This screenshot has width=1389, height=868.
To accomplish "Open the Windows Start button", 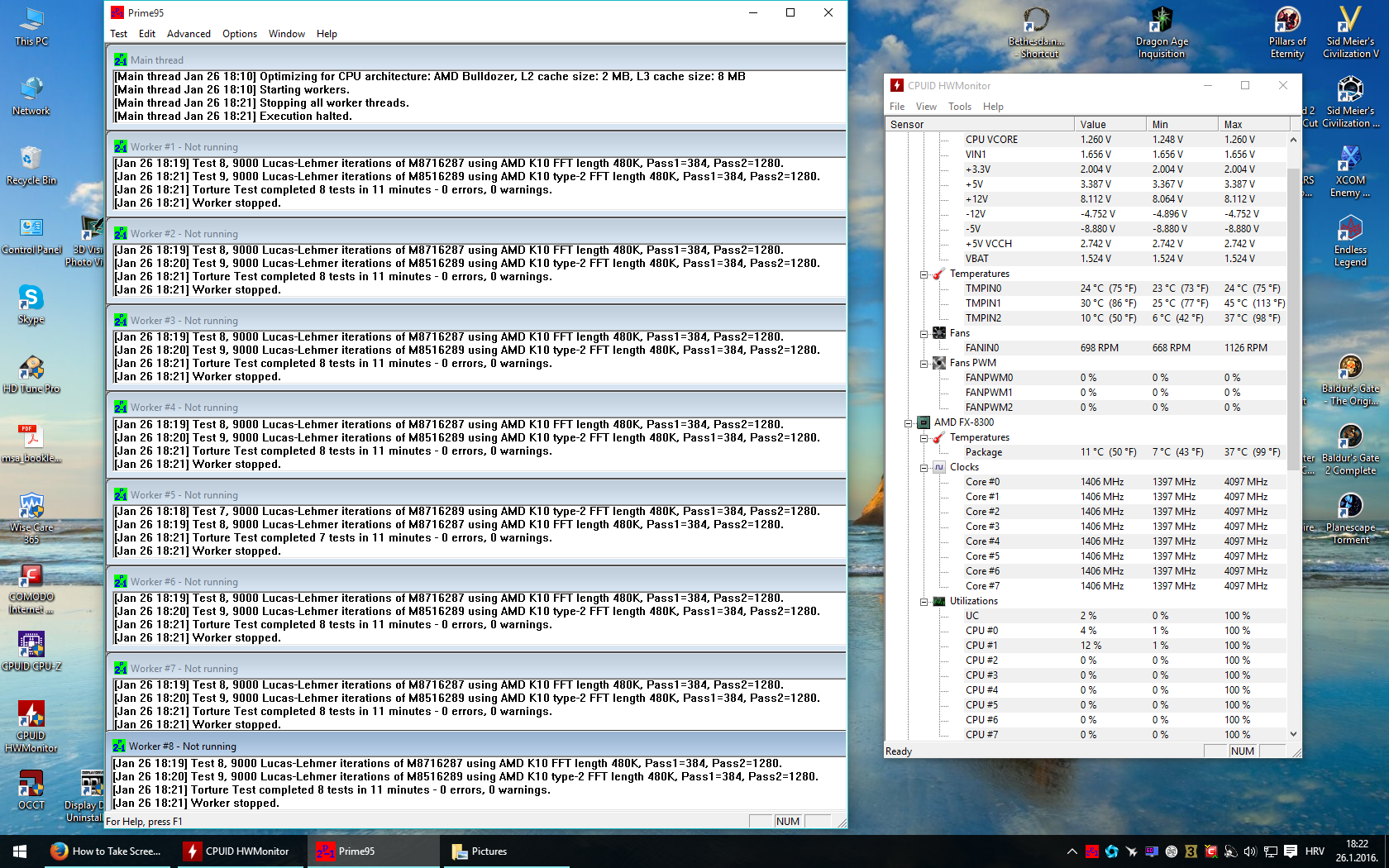I will pyautogui.click(x=20, y=851).
